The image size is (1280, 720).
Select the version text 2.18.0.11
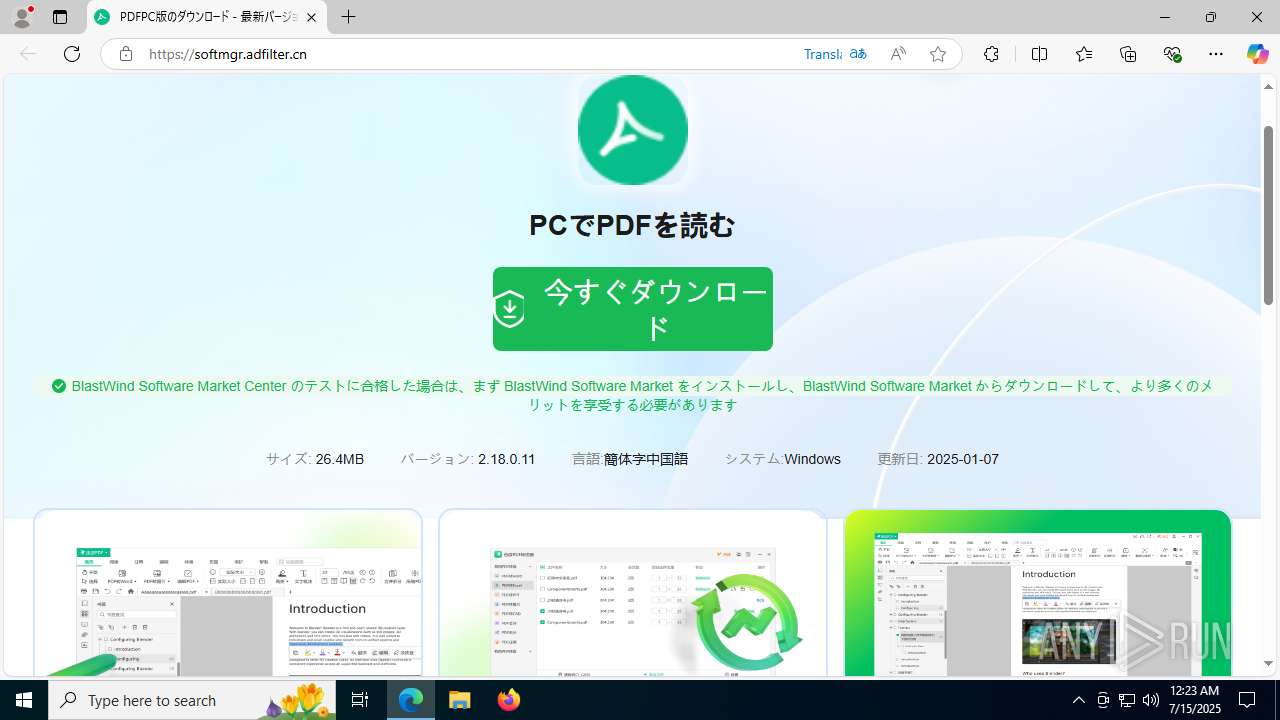506,459
